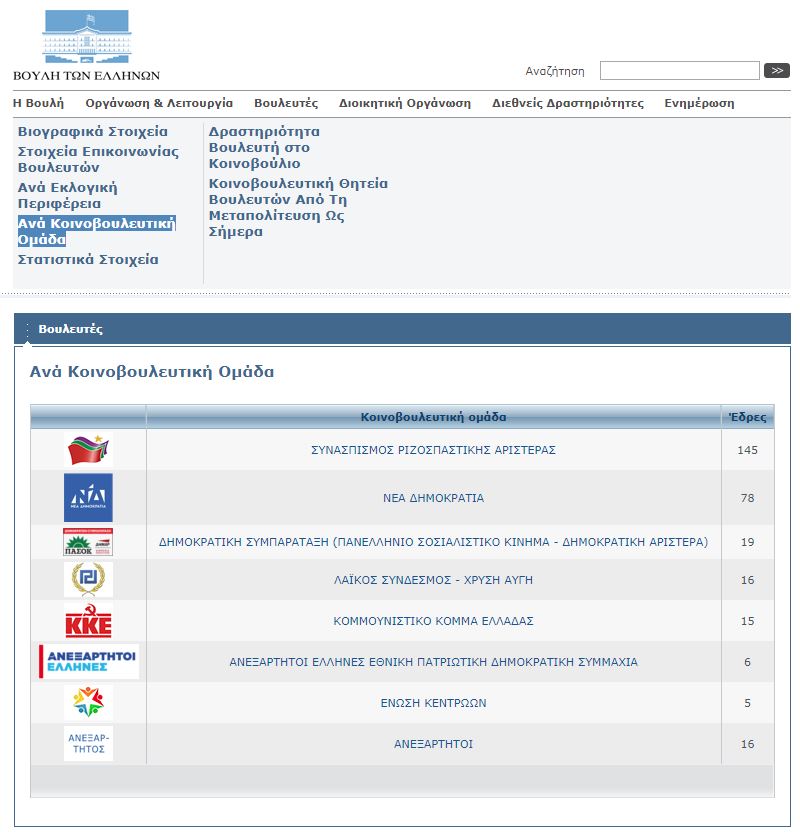This screenshot has width=800, height=832.
Task: Open the Διοικητική Οργάνωση menu
Action: pos(405,103)
